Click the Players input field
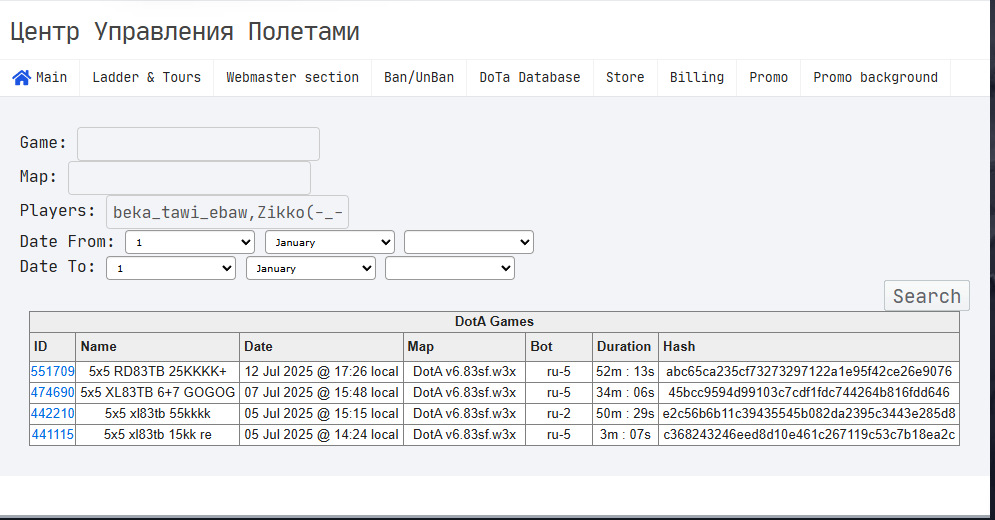995x520 pixels. 227,212
